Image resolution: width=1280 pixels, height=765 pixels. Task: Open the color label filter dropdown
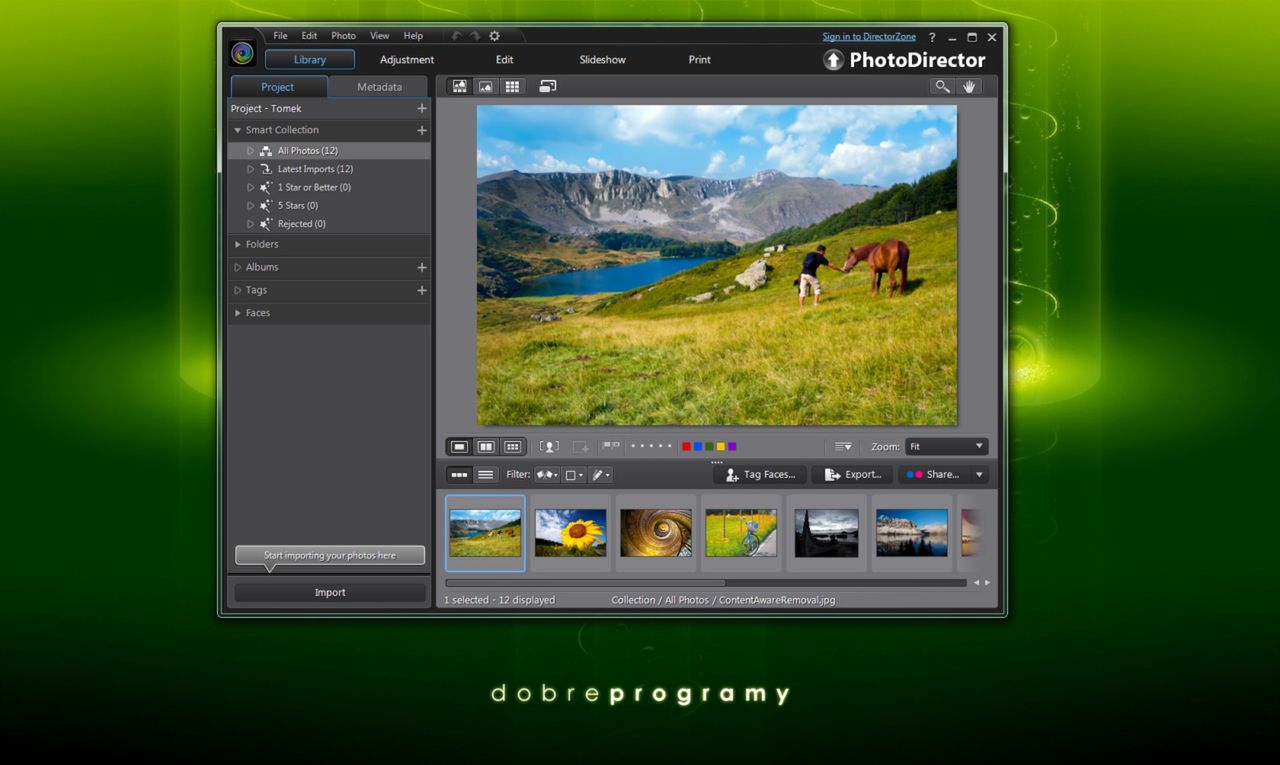(574, 475)
